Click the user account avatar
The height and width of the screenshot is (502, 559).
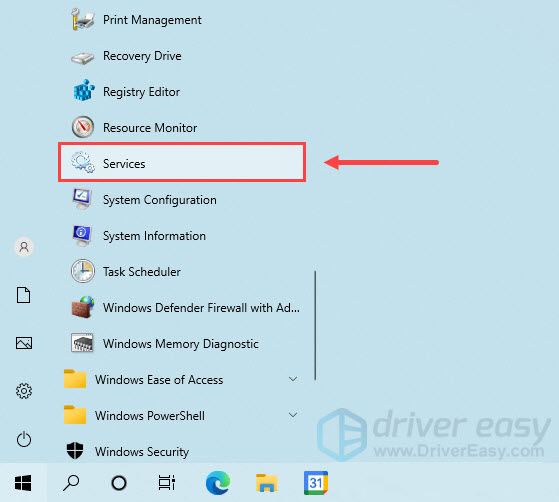(24, 247)
